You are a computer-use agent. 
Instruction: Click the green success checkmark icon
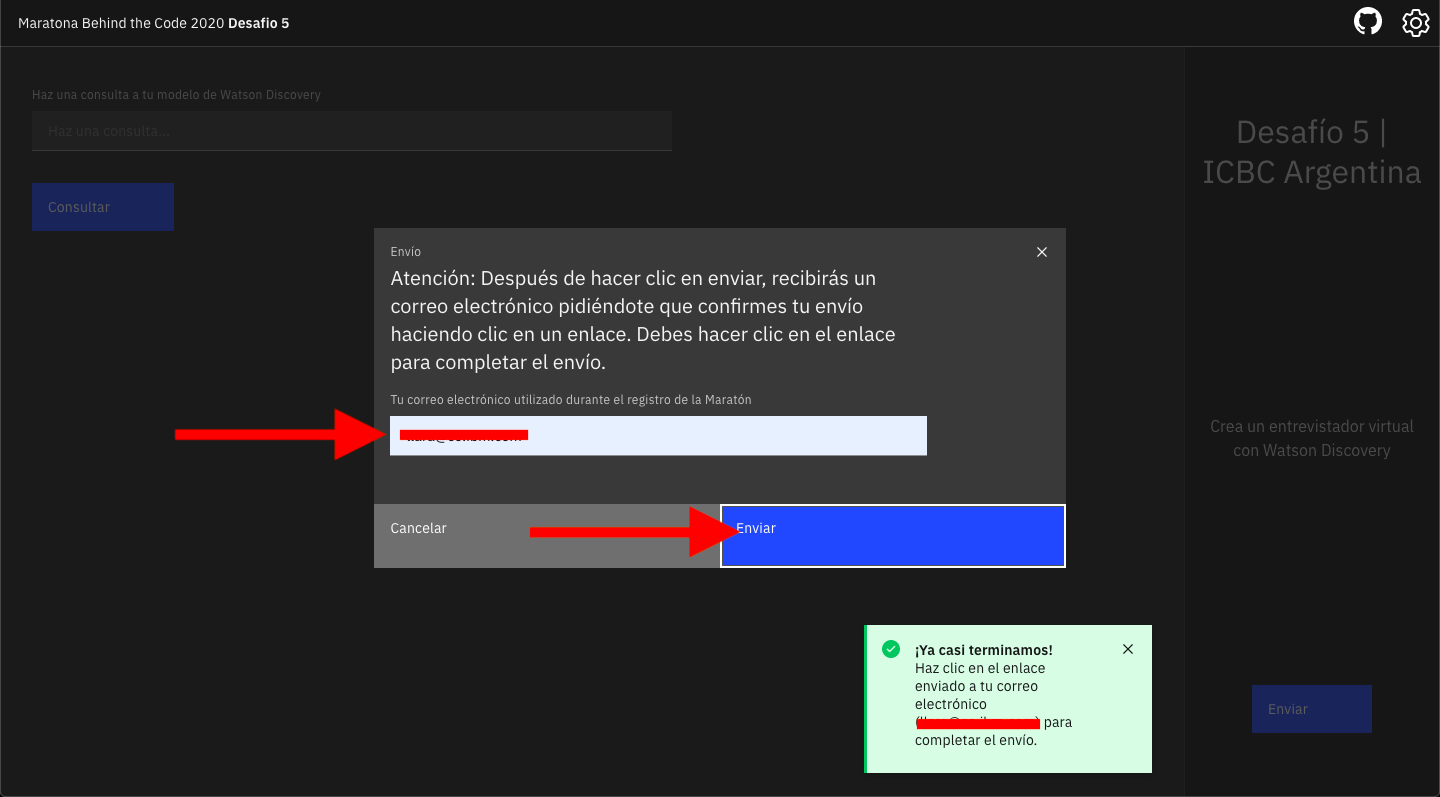(x=890, y=649)
